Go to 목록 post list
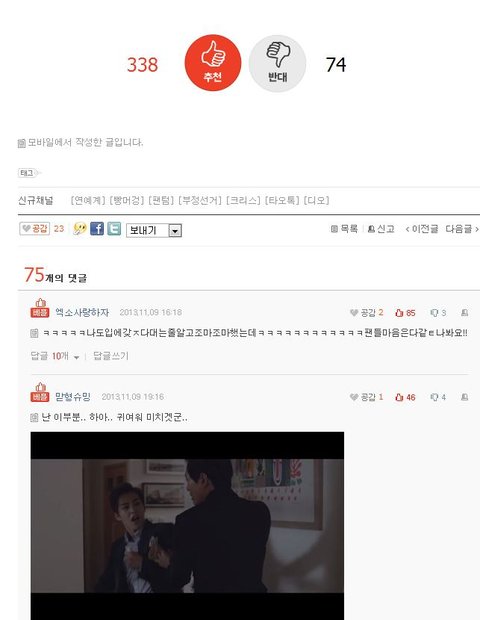The height and width of the screenshot is (620, 480). [x=344, y=229]
